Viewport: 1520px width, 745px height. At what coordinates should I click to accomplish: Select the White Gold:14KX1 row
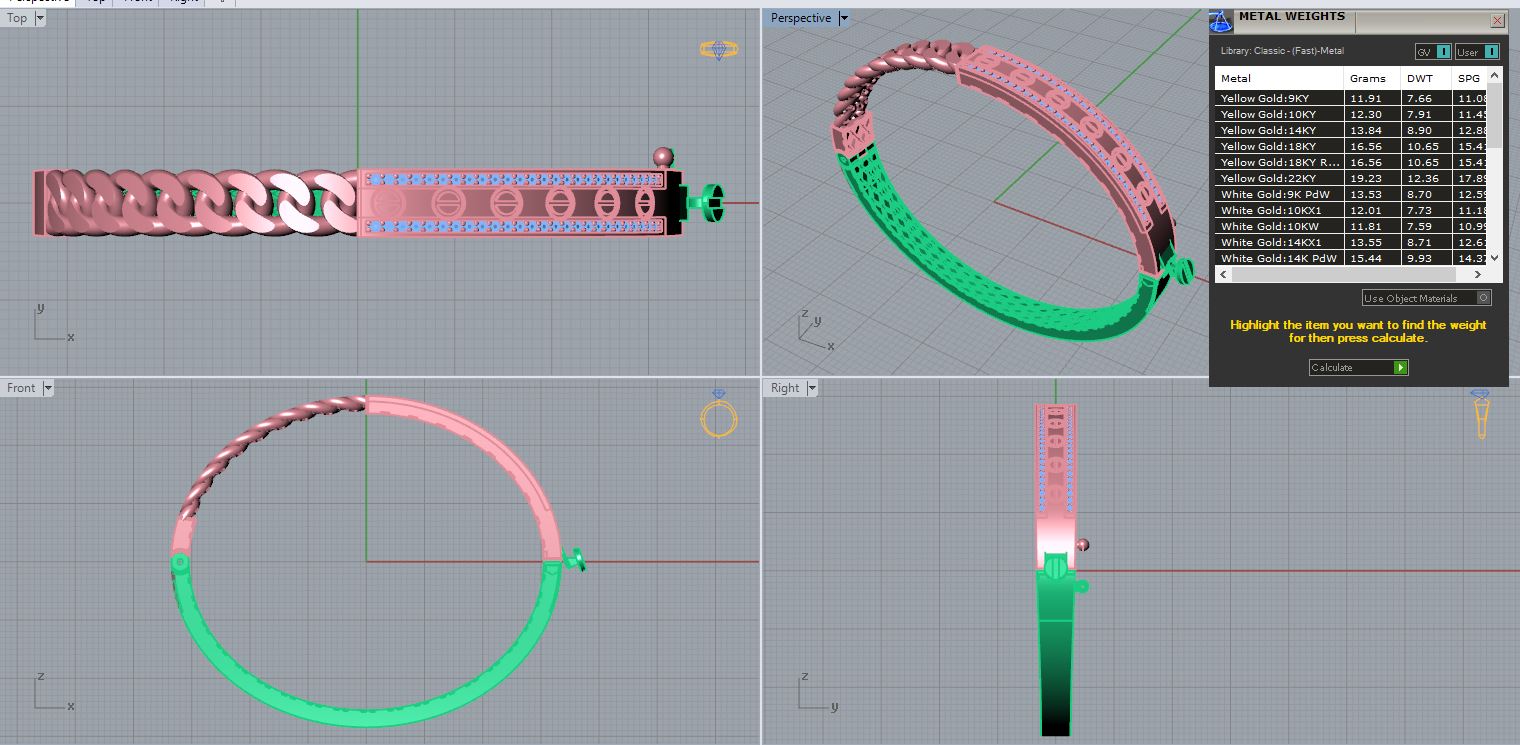coord(1351,242)
